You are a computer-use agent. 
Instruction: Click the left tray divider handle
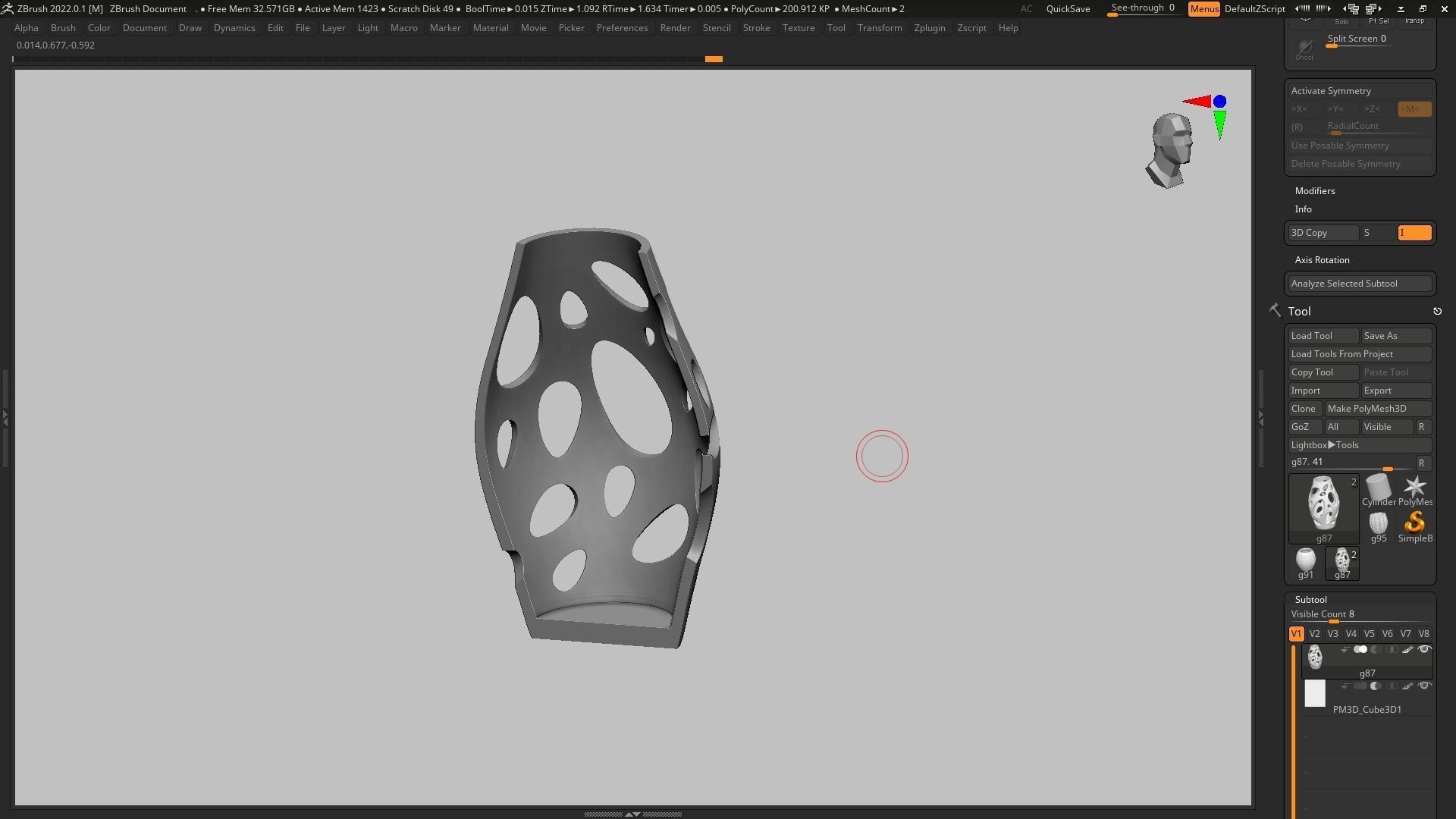5,417
